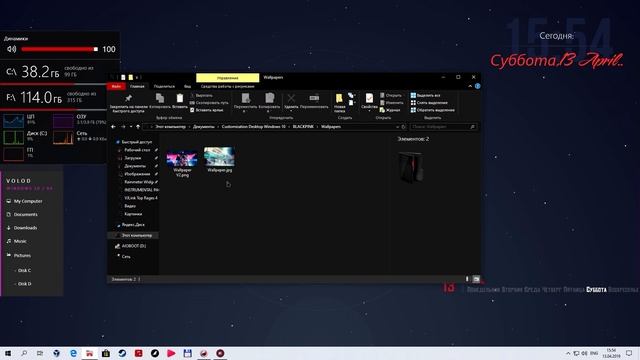The image size is (640, 360).
Task: Click the Move to (Переместить в) icon
Action: coord(245,98)
